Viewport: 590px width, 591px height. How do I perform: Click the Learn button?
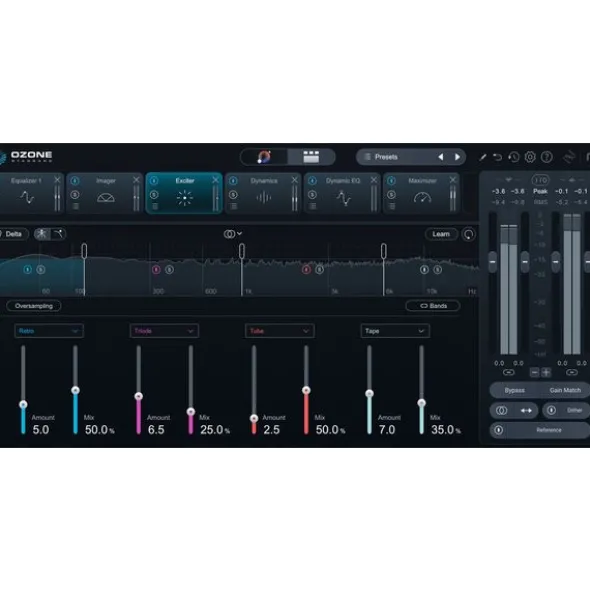[441, 234]
